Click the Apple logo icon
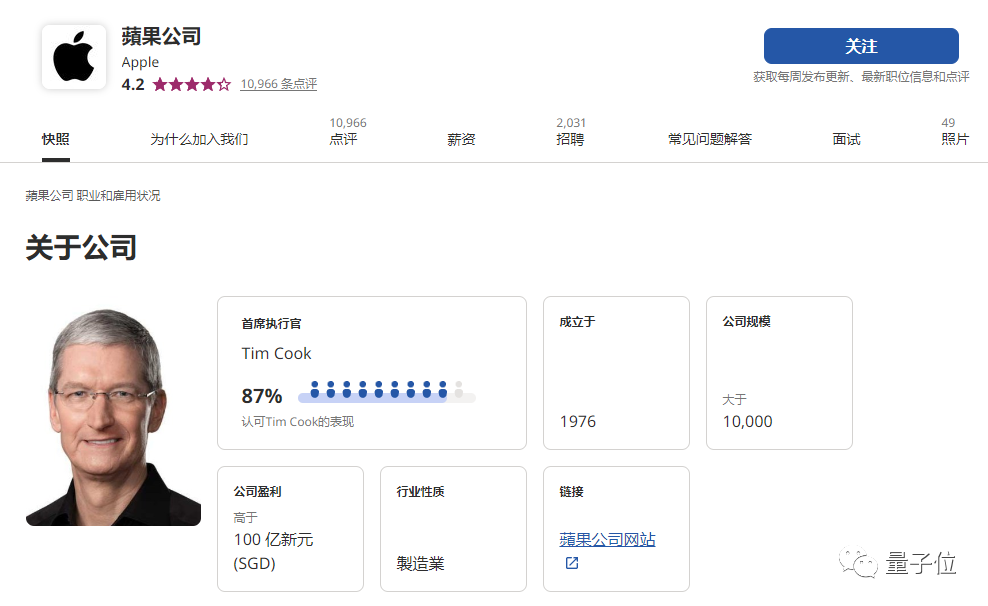 click(72, 56)
